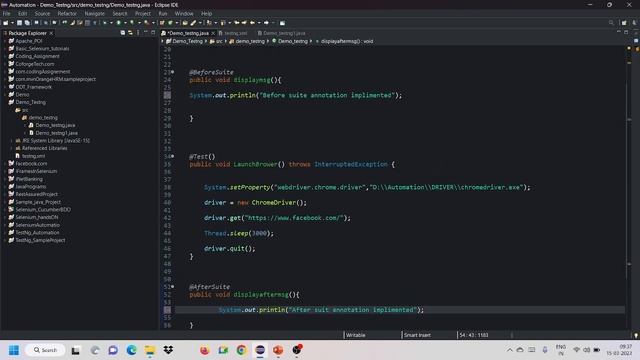
Task: Click Writable status bar entry
Action: pyautogui.click(x=356, y=335)
